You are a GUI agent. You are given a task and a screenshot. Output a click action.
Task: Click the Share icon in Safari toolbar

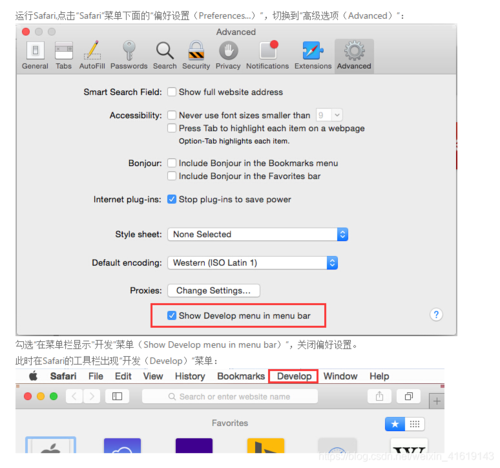click(x=379, y=396)
